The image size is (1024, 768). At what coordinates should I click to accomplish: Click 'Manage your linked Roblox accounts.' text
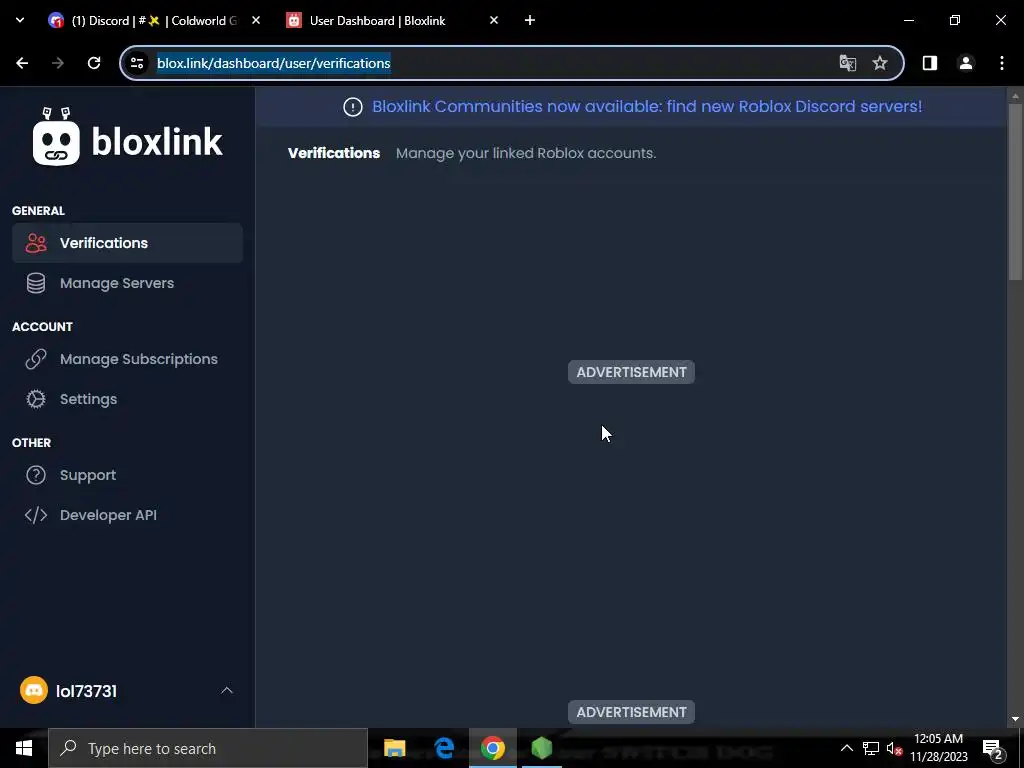tap(526, 153)
